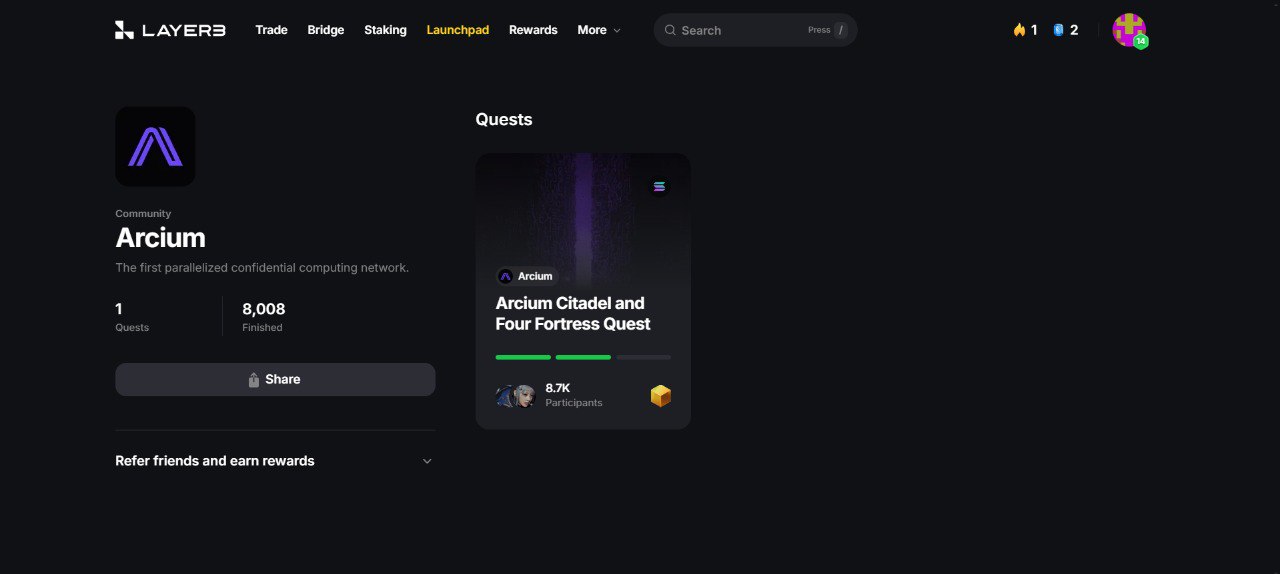The height and width of the screenshot is (574, 1280).
Task: Open the Staking page
Action: coord(385,30)
